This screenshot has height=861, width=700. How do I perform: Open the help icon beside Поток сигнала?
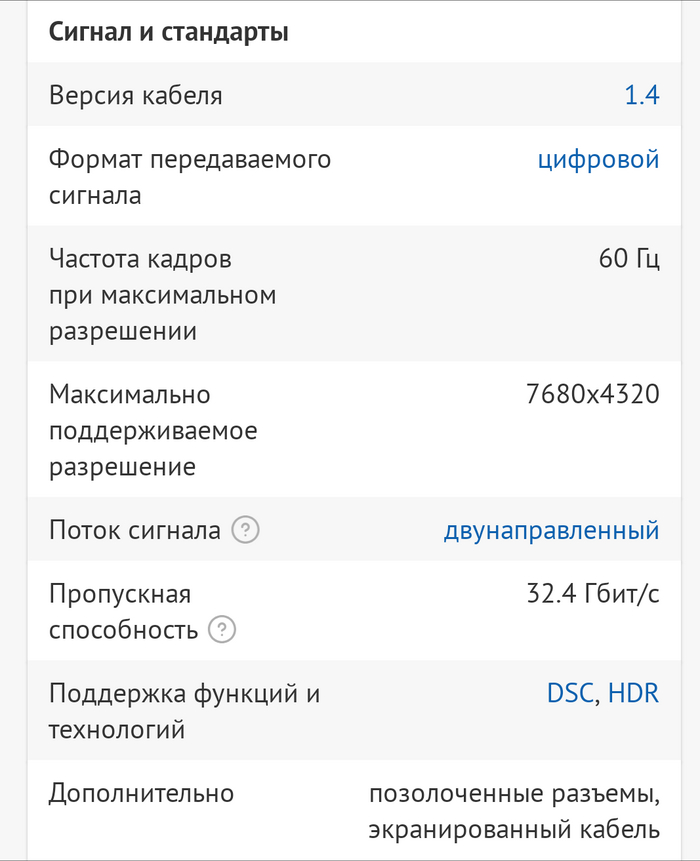point(245,530)
